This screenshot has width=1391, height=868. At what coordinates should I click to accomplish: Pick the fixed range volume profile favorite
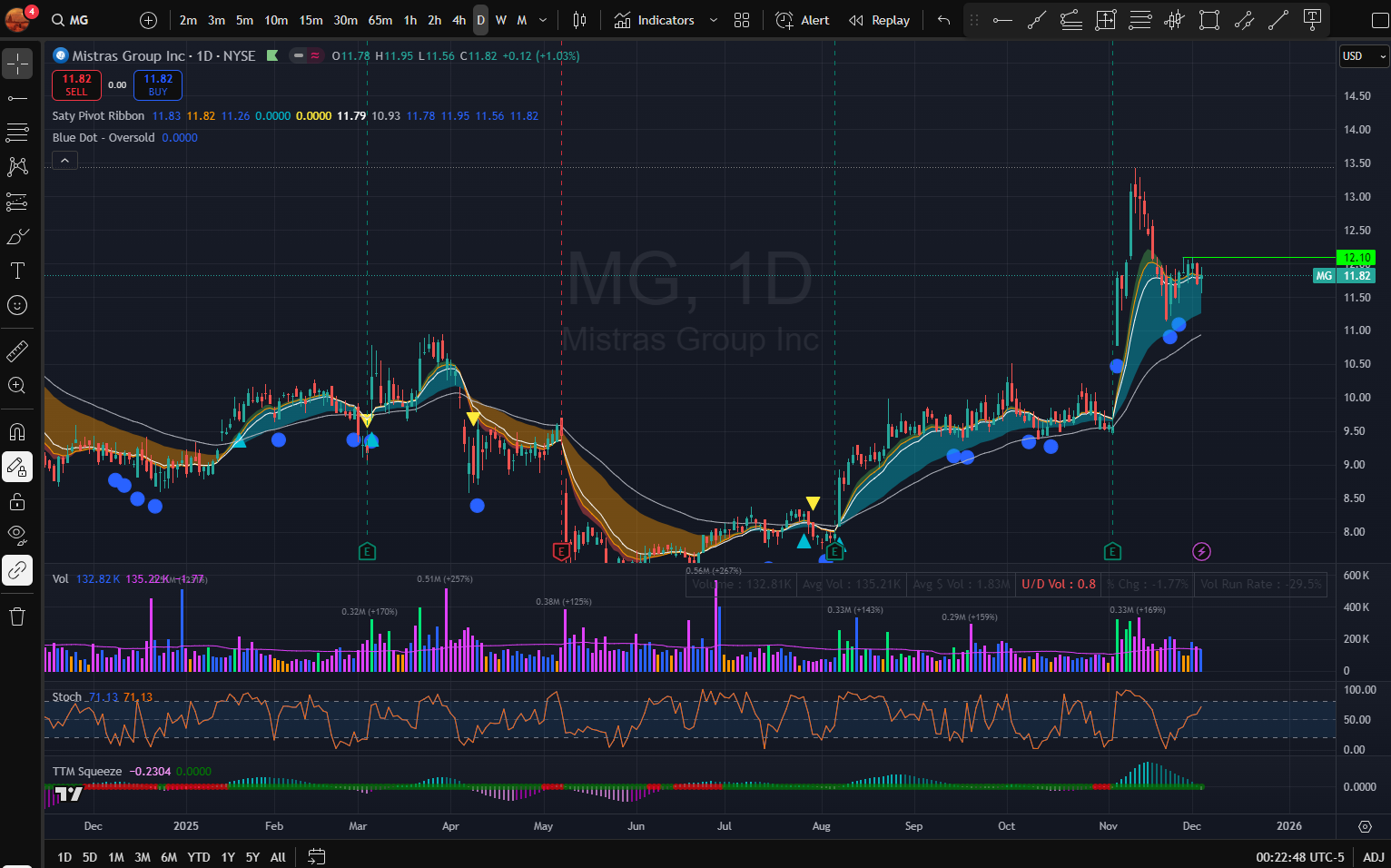point(1175,20)
